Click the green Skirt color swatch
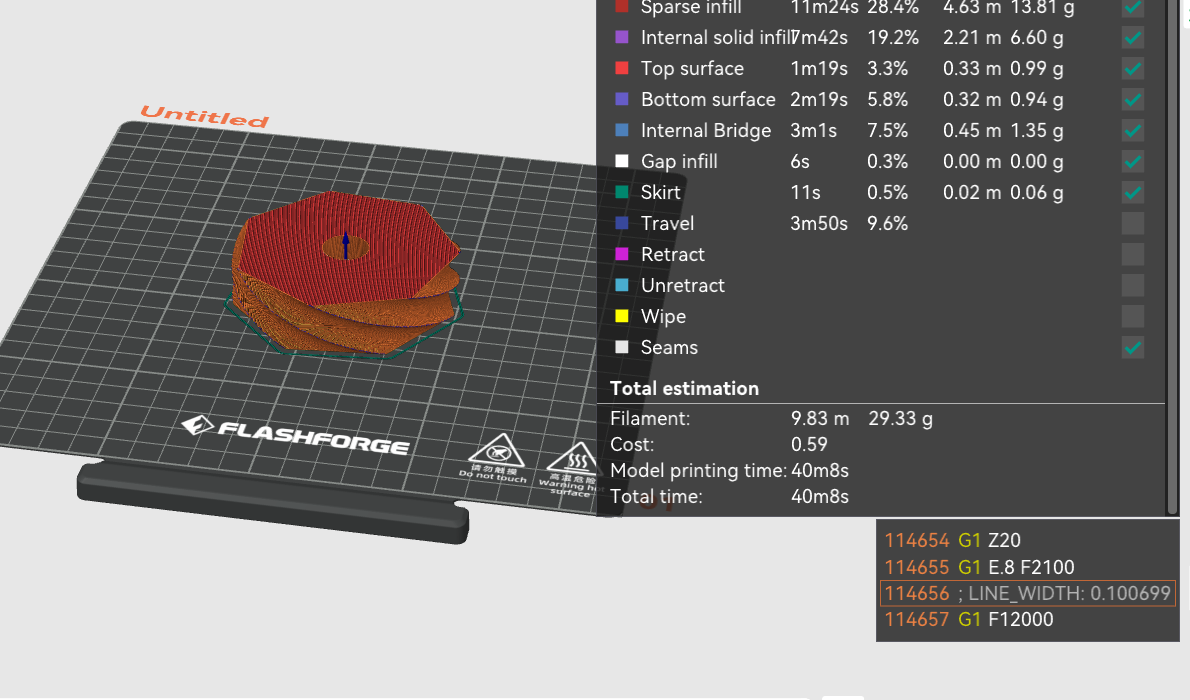 [x=622, y=192]
